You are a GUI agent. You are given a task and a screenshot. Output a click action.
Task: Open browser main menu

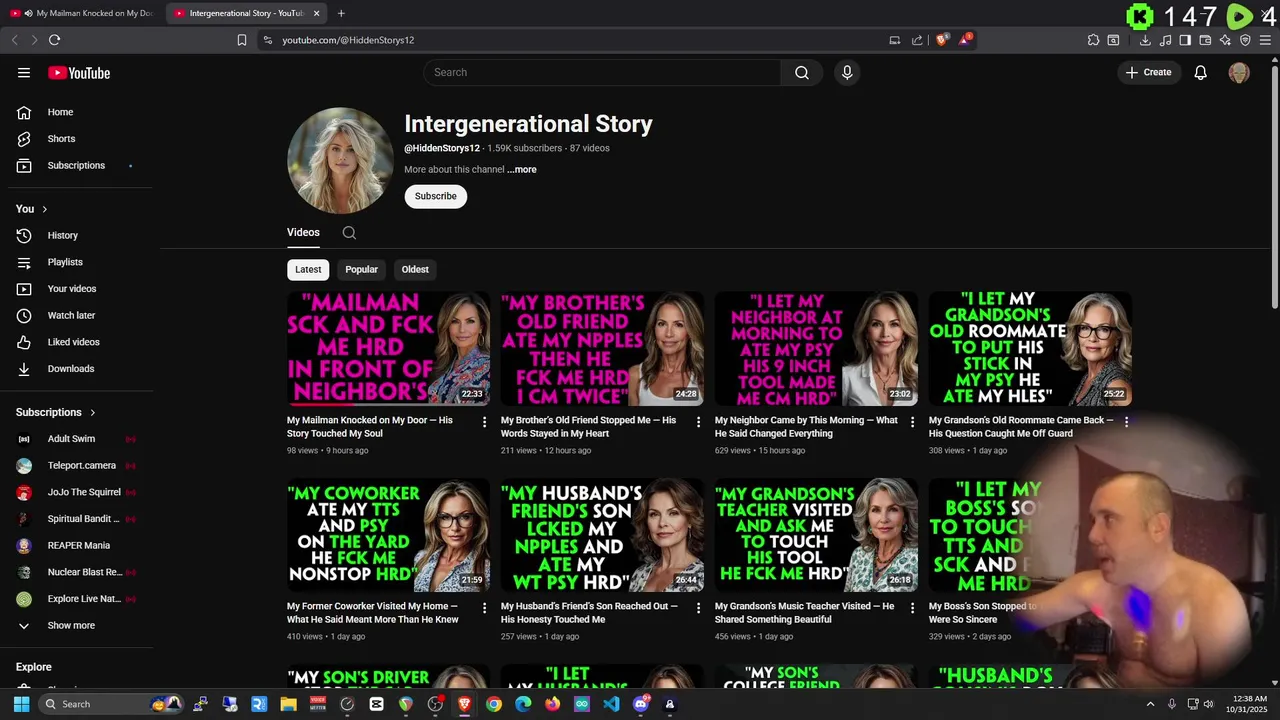[1265, 40]
